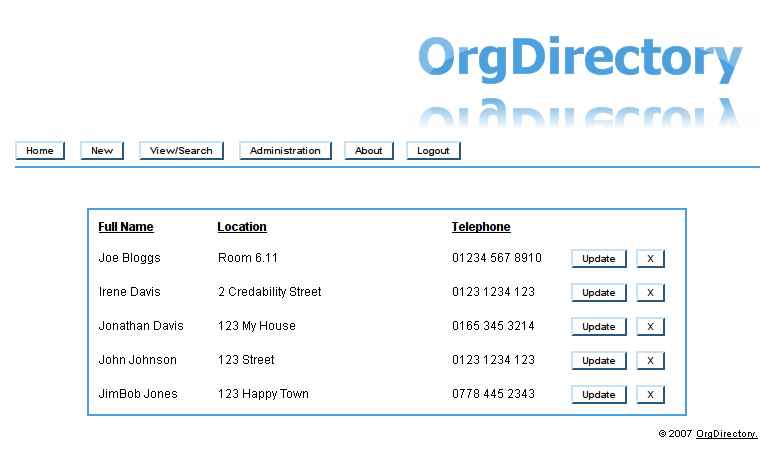770x474 pixels.
Task: Click the OrgDirectory logo
Action: pyautogui.click(x=580, y=60)
